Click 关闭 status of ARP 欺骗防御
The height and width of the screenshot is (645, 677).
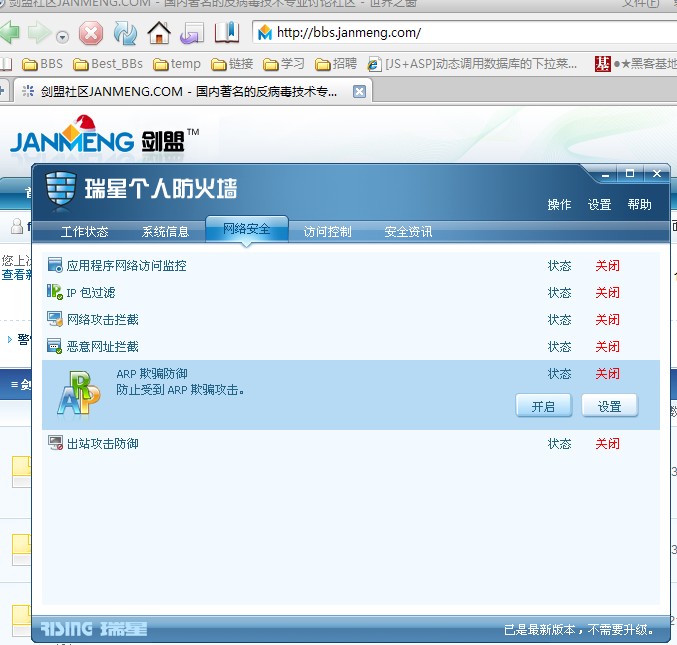pos(607,373)
